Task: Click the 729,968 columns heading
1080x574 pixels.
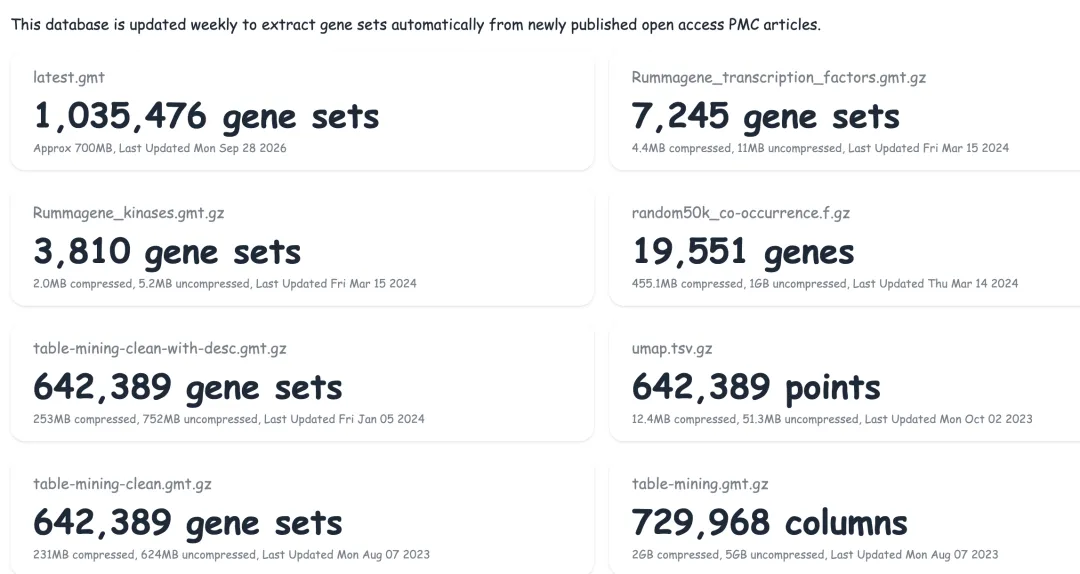Action: (769, 523)
